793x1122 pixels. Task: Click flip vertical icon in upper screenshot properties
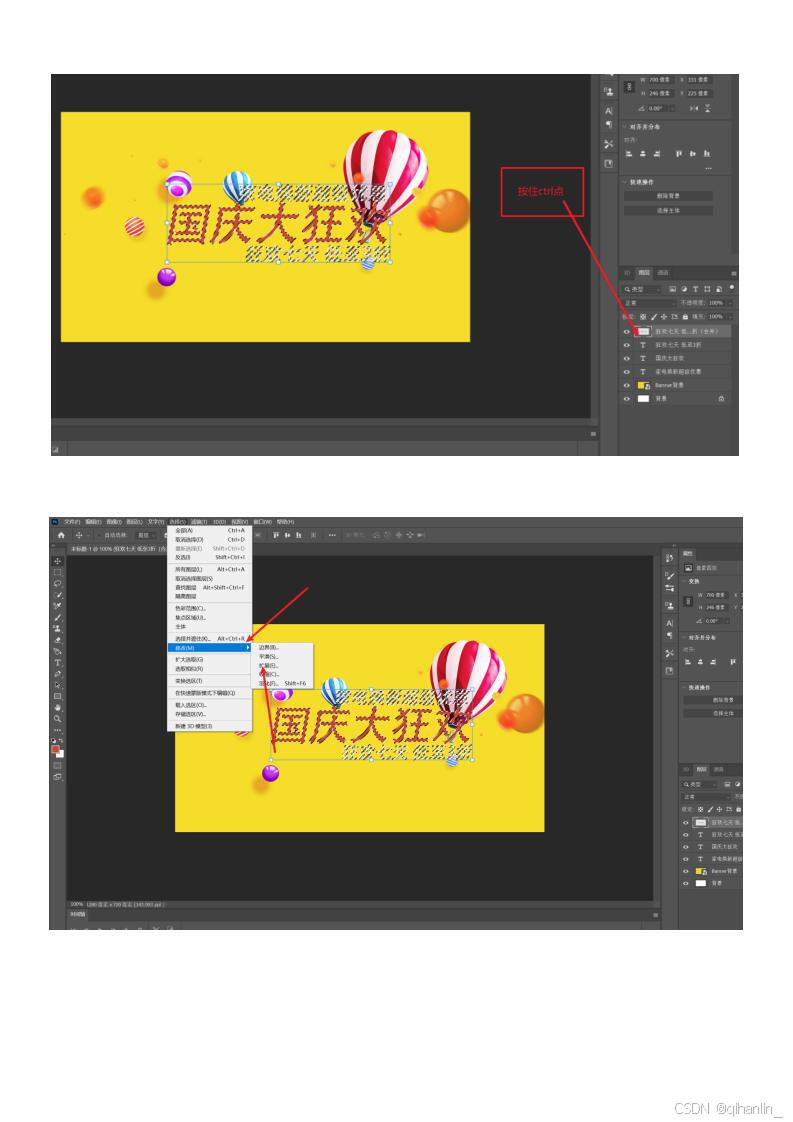[x=707, y=108]
